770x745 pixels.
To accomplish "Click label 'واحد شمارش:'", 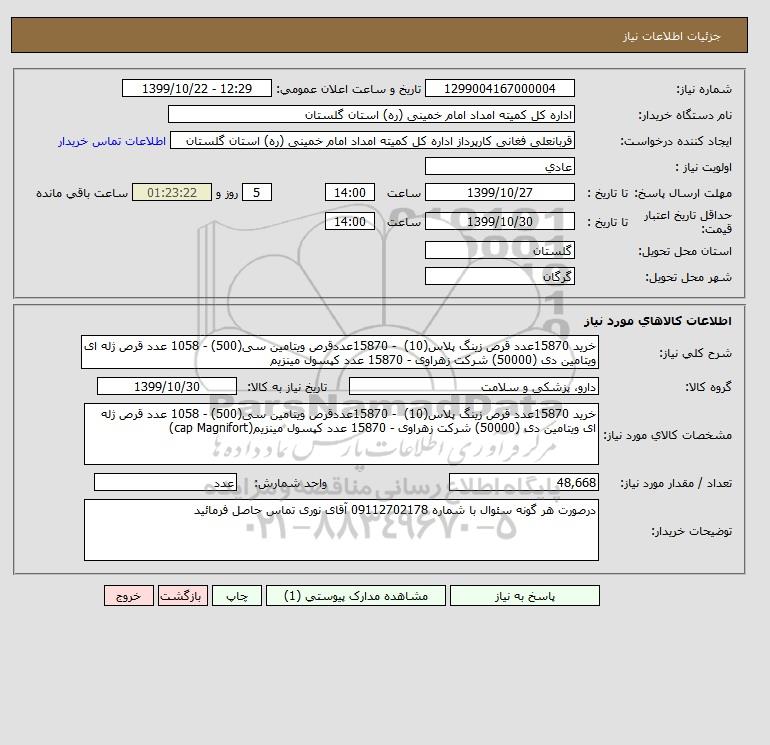I will click(290, 483).
